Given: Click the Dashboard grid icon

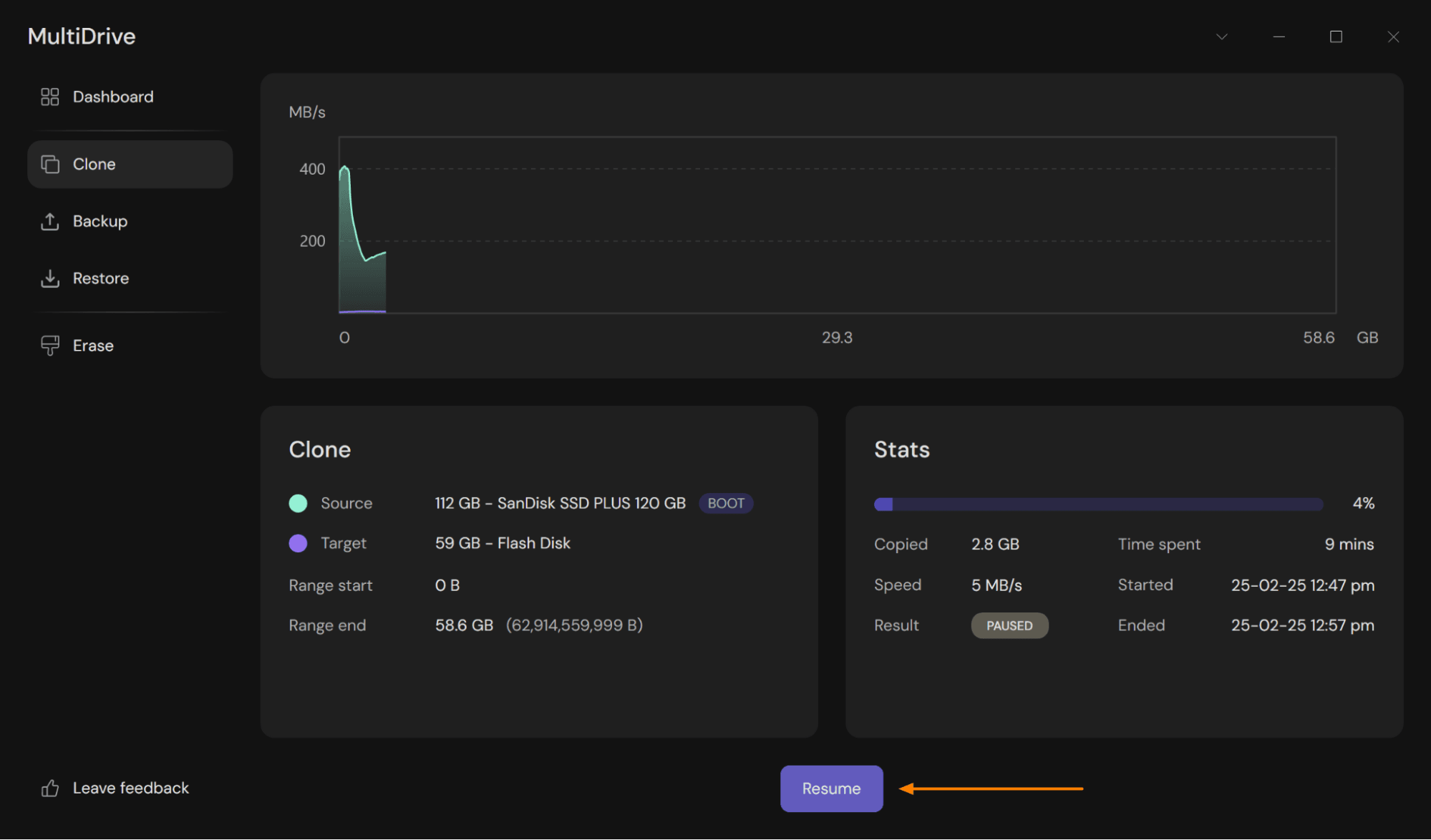Looking at the screenshot, I should click(x=49, y=97).
